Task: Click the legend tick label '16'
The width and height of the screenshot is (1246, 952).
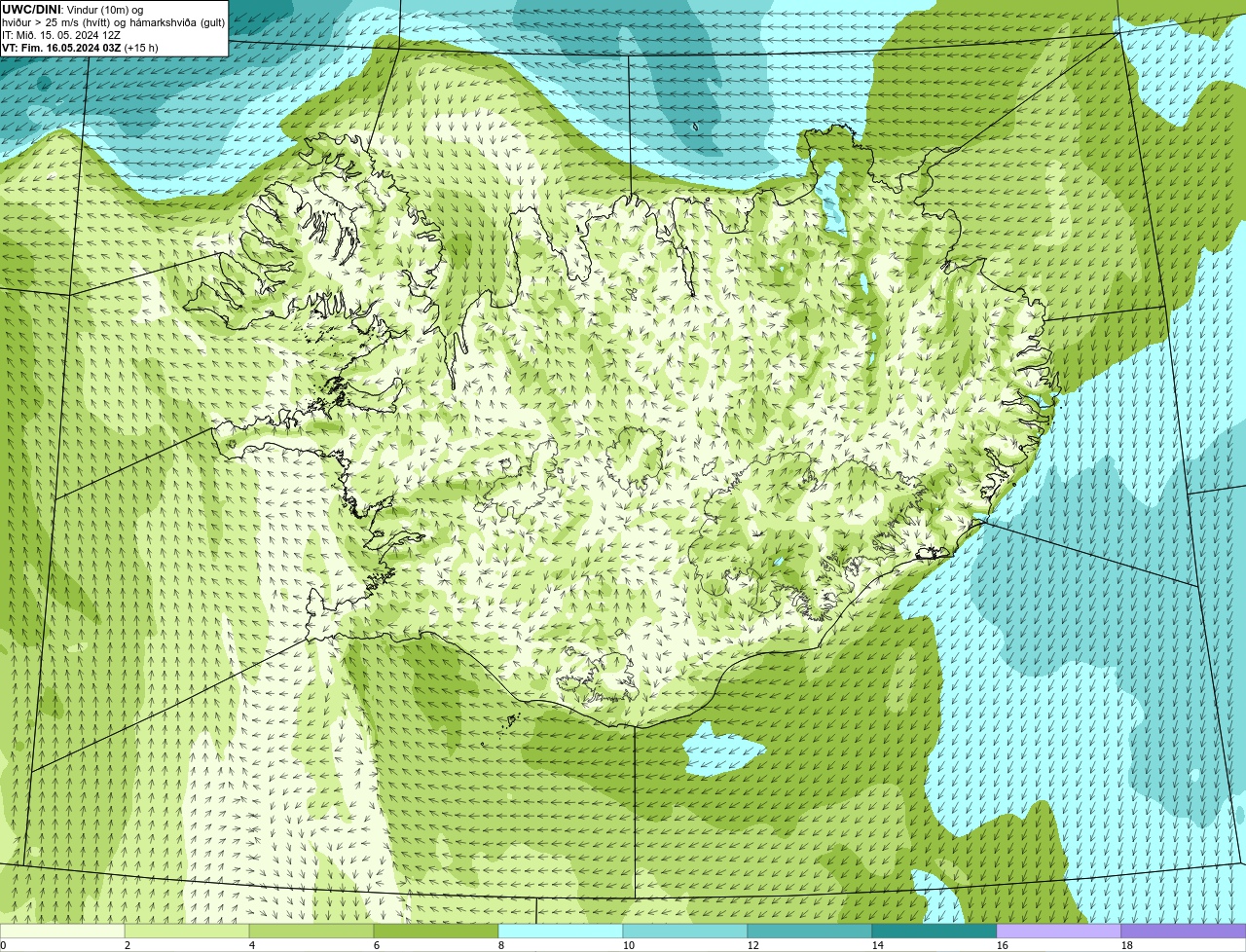Action: 1003,945
